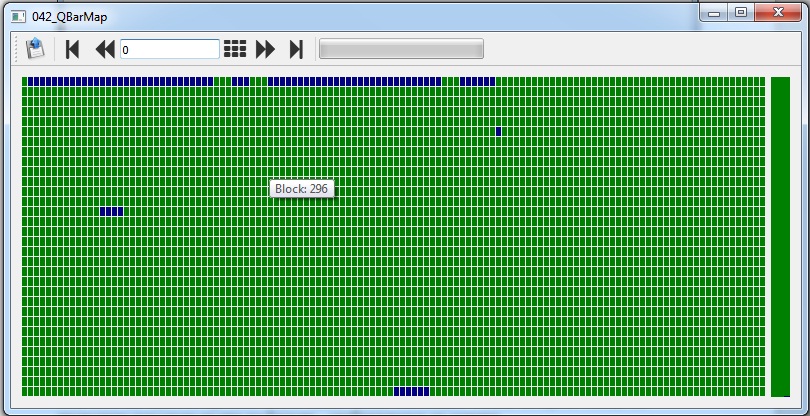Click the isolated single blue block

(499, 131)
